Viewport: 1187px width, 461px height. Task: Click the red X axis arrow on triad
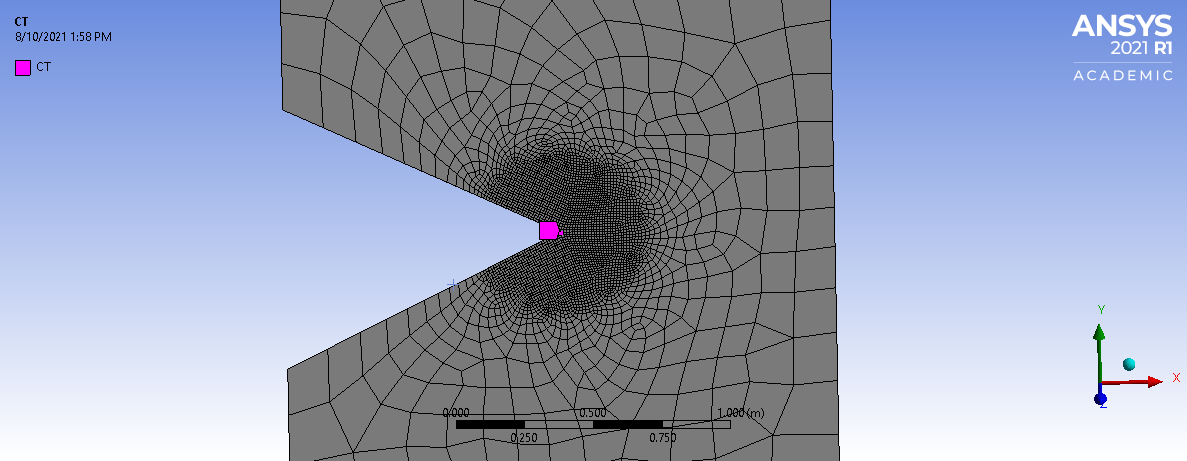pos(1133,382)
